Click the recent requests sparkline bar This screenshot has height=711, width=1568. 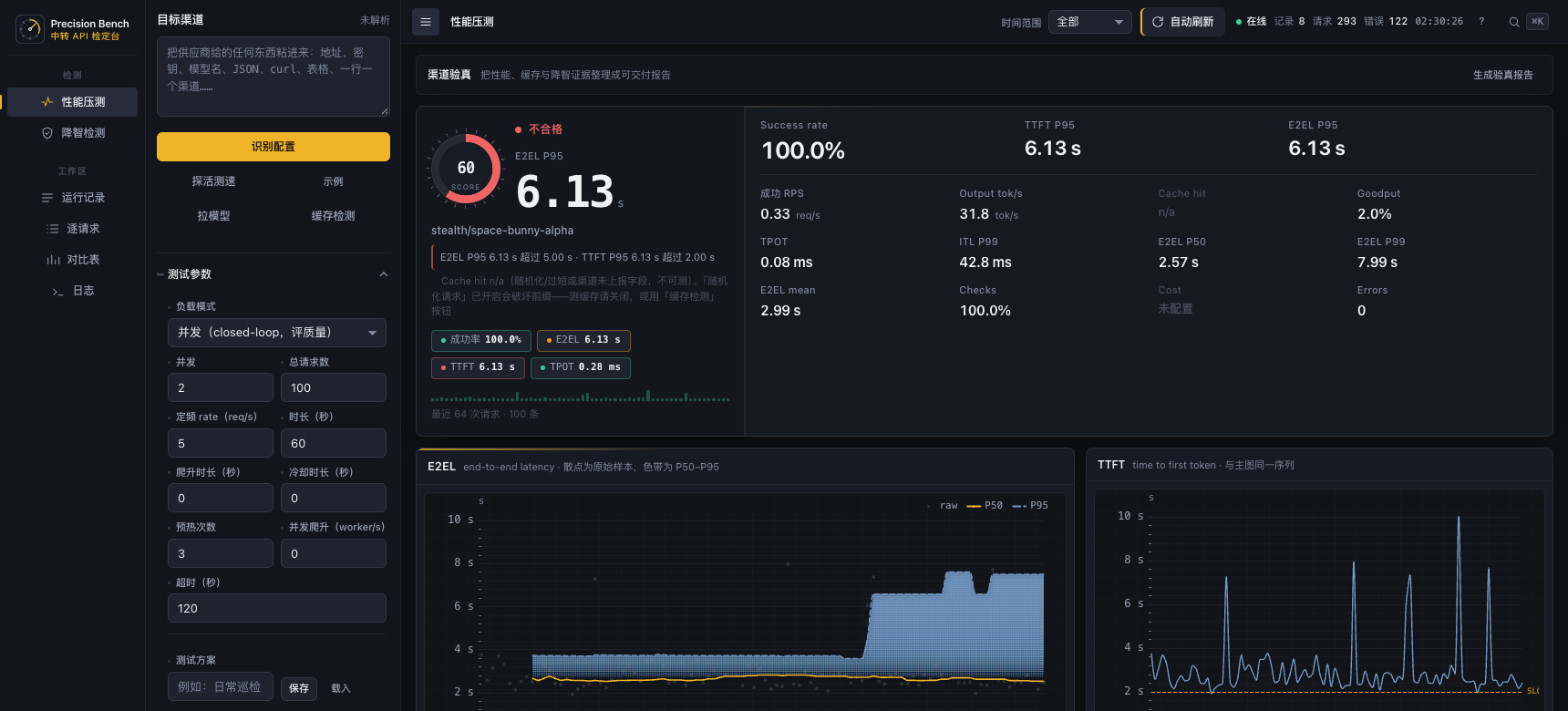[x=580, y=396]
